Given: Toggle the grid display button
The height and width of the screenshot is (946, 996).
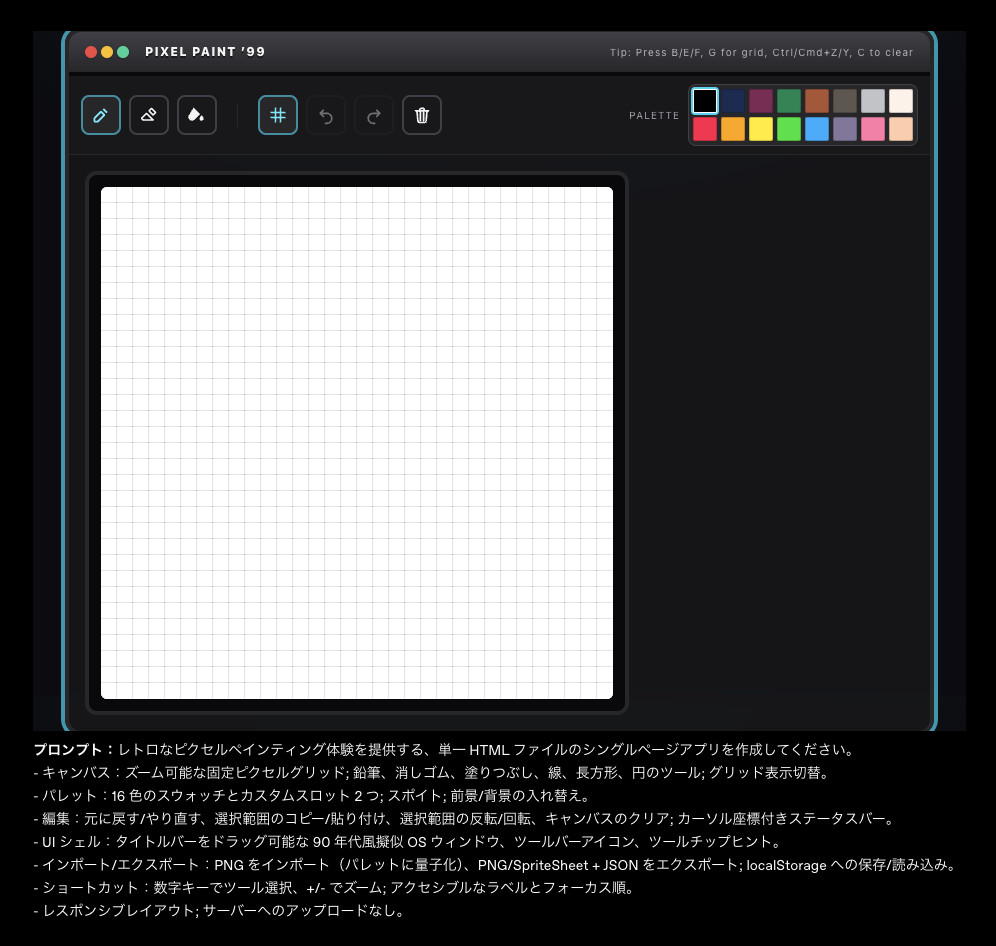Looking at the screenshot, I should pyautogui.click(x=278, y=115).
